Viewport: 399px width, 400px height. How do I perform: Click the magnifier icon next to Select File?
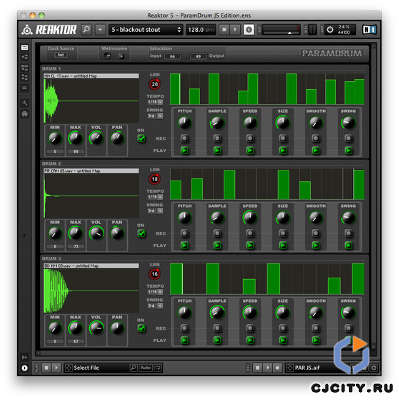[133, 368]
